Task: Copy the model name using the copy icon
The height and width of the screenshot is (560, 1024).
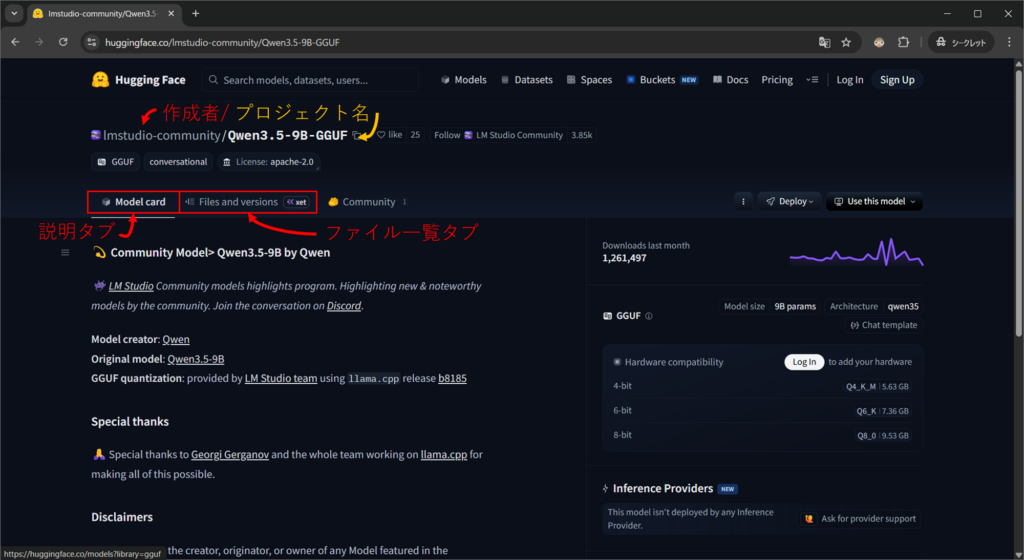Action: click(357, 135)
